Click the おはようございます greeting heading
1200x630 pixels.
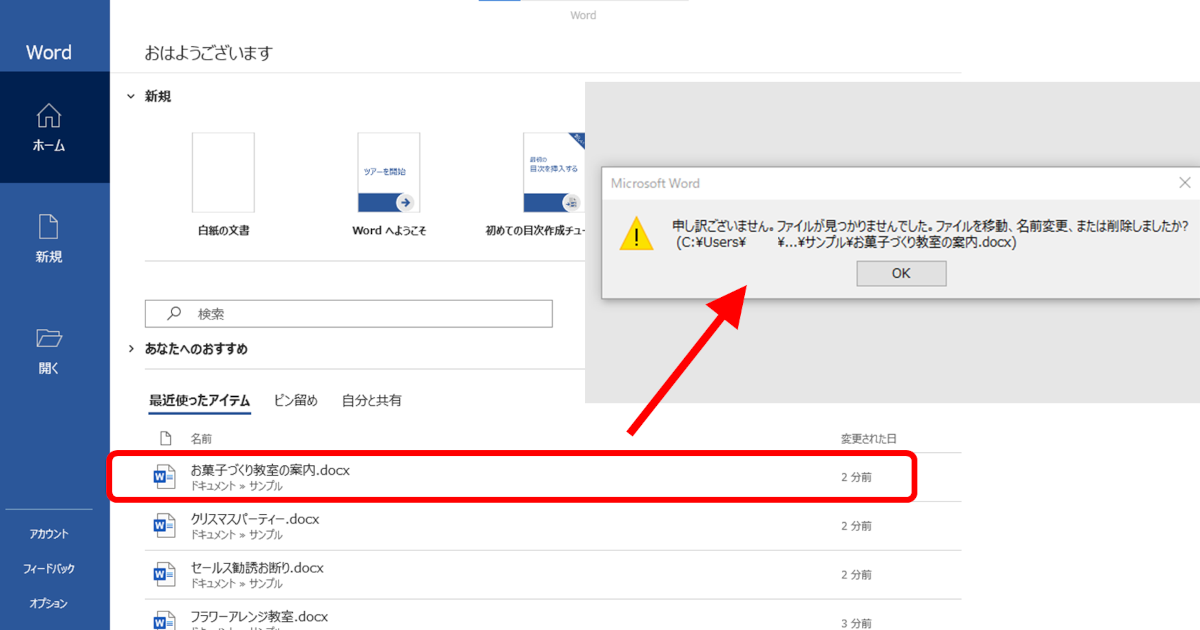[209, 53]
